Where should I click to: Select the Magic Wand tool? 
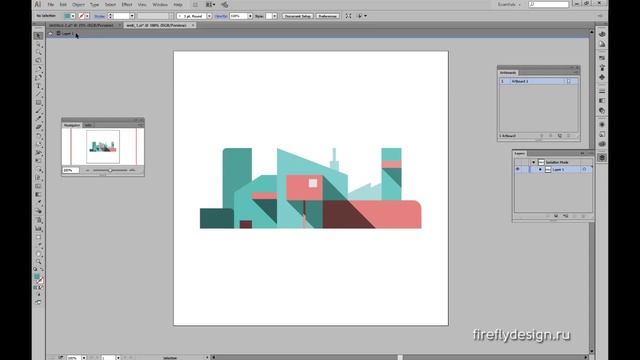(x=38, y=52)
